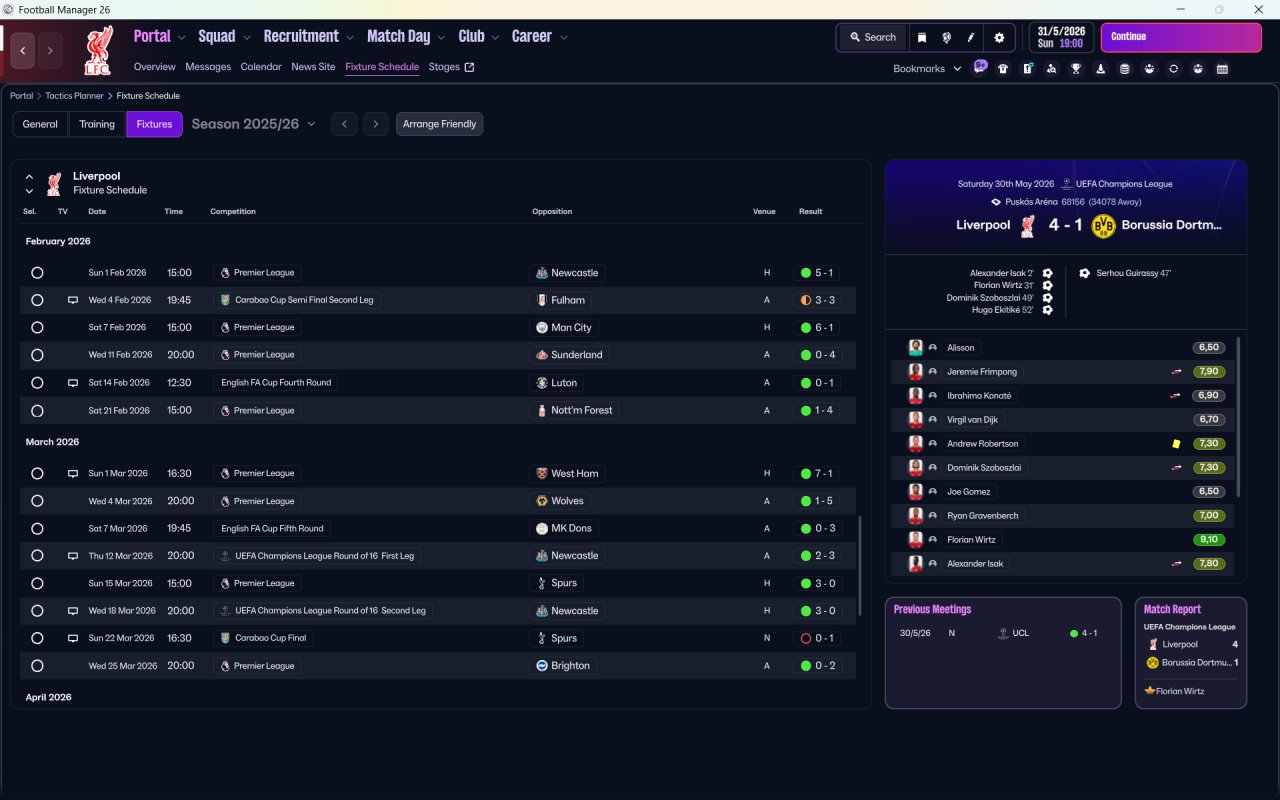Click the Continue button
1280x800 pixels.
coord(1181,37)
